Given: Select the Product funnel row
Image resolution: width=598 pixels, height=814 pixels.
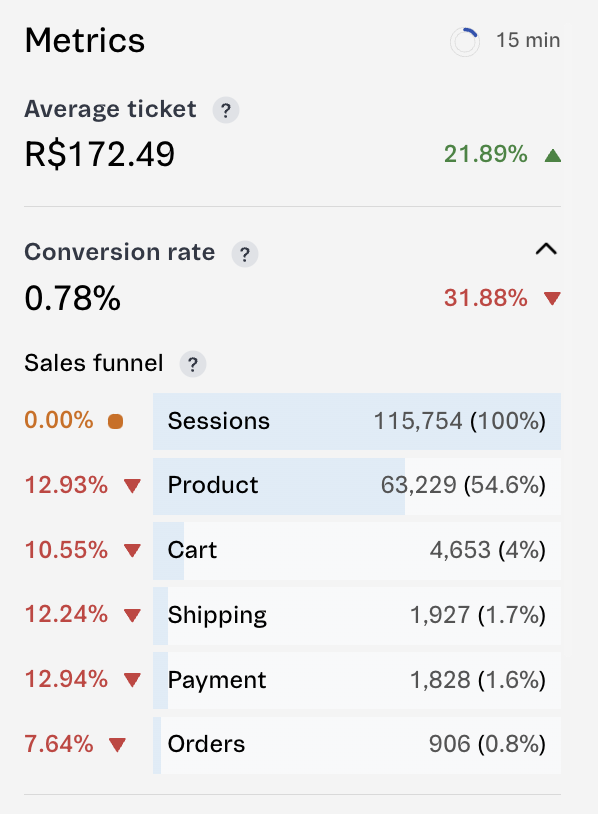Looking at the screenshot, I should coord(357,486).
